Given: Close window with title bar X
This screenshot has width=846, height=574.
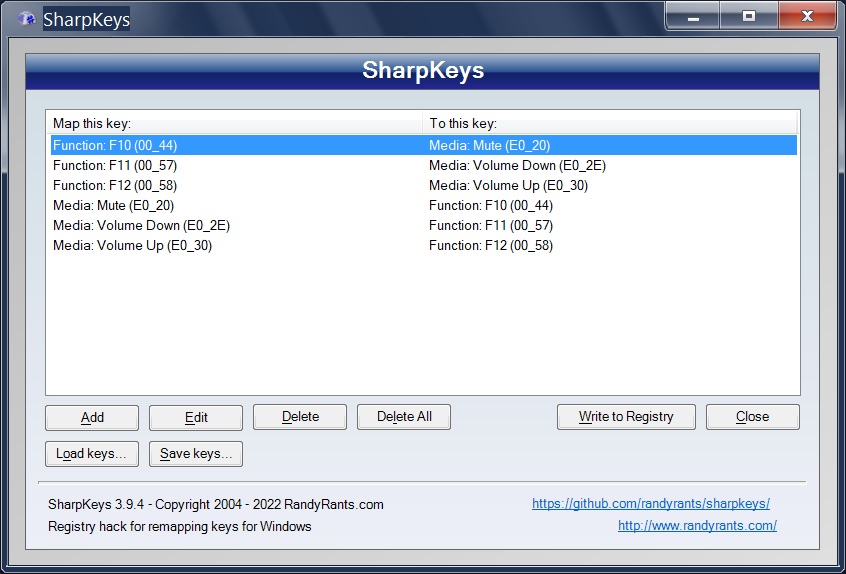Looking at the screenshot, I should (x=807, y=17).
